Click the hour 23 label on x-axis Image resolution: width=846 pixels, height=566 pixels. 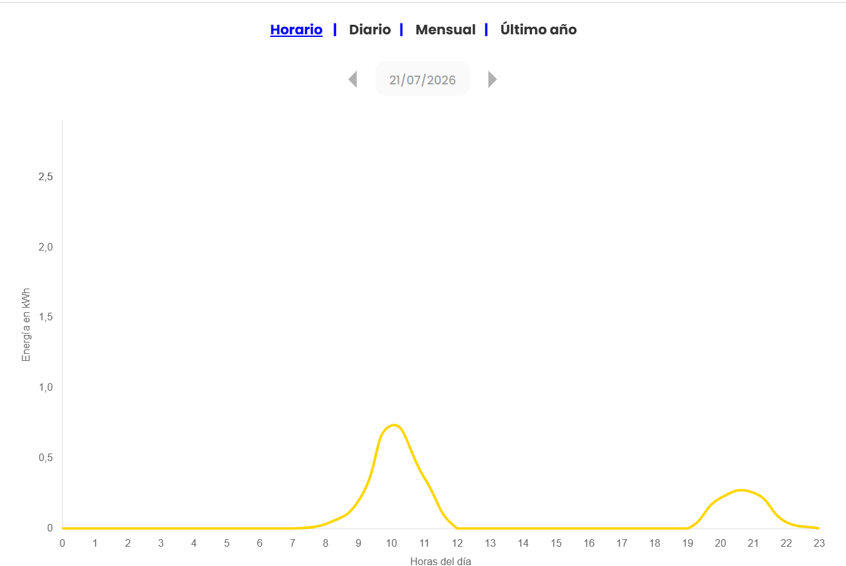819,543
